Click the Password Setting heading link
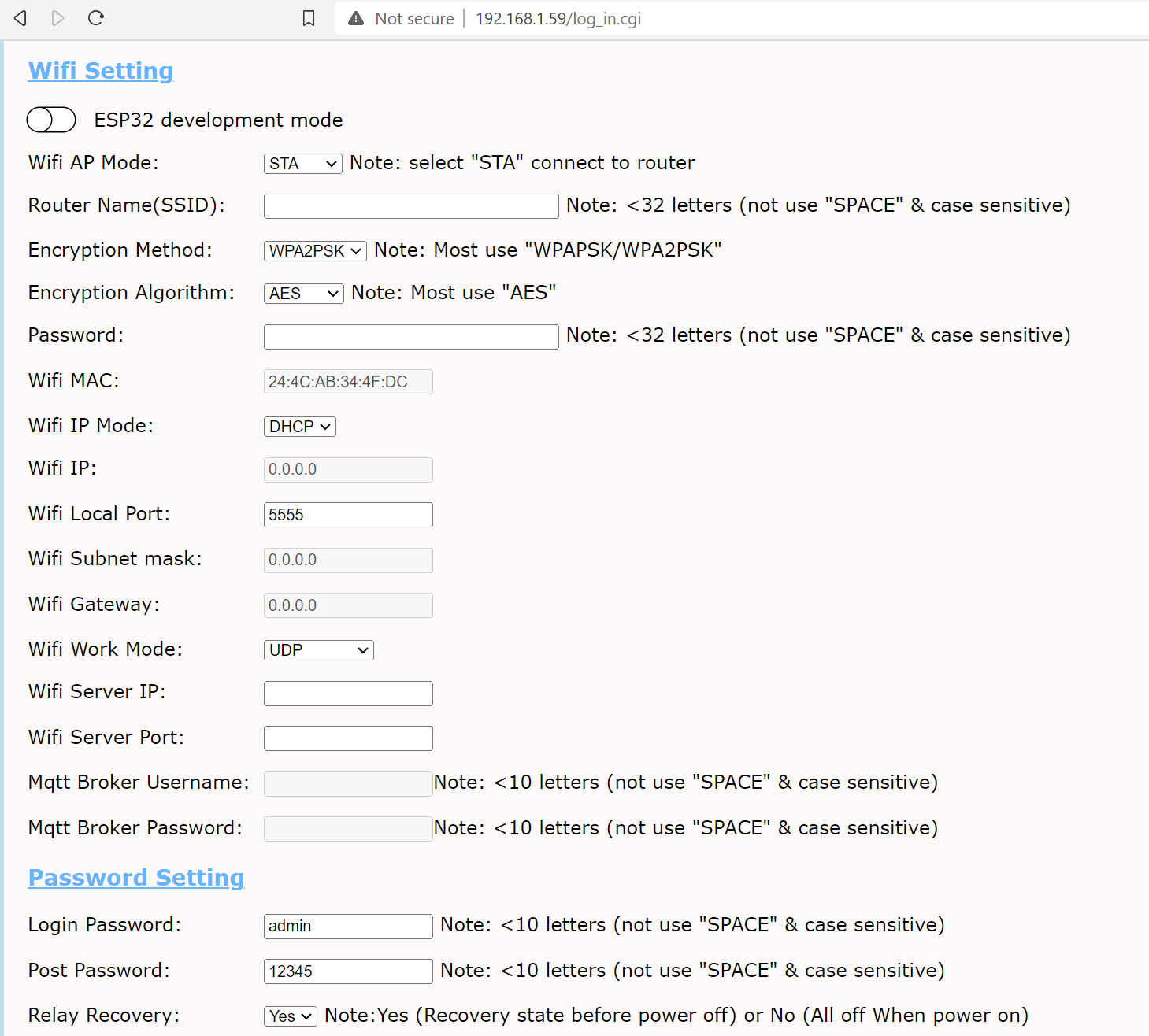The height and width of the screenshot is (1036, 1149). pyautogui.click(x=136, y=878)
